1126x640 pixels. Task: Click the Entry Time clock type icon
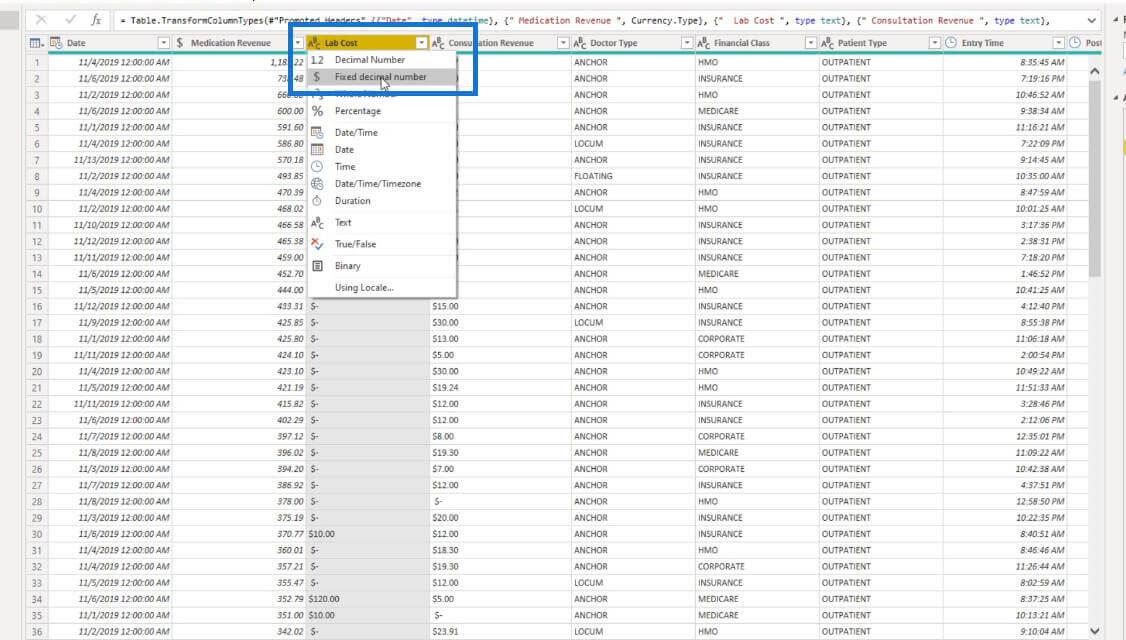click(x=951, y=43)
